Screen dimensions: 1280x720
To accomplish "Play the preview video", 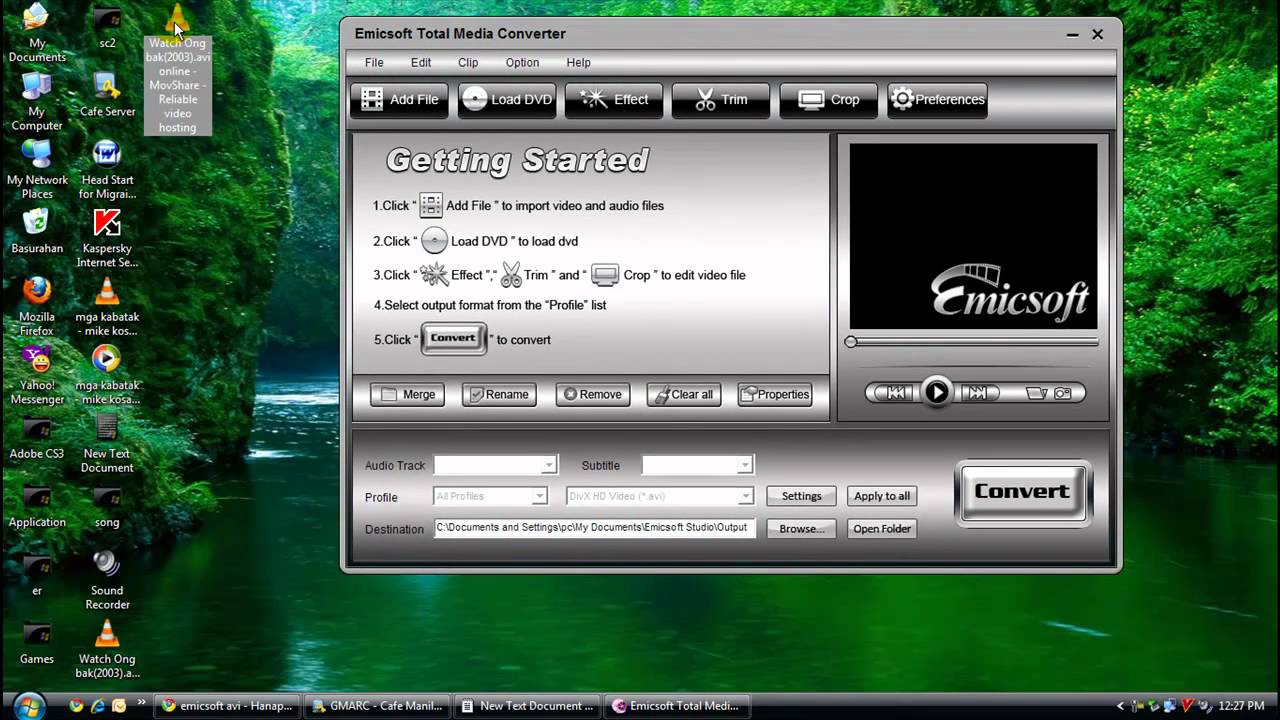I will click(937, 393).
